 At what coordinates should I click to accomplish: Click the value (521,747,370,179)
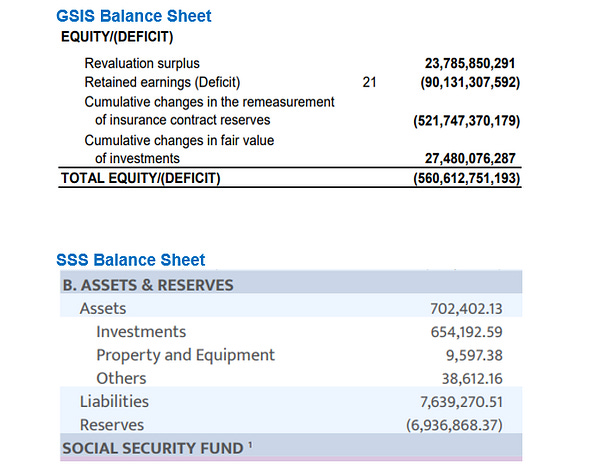pyautogui.click(x=467, y=121)
